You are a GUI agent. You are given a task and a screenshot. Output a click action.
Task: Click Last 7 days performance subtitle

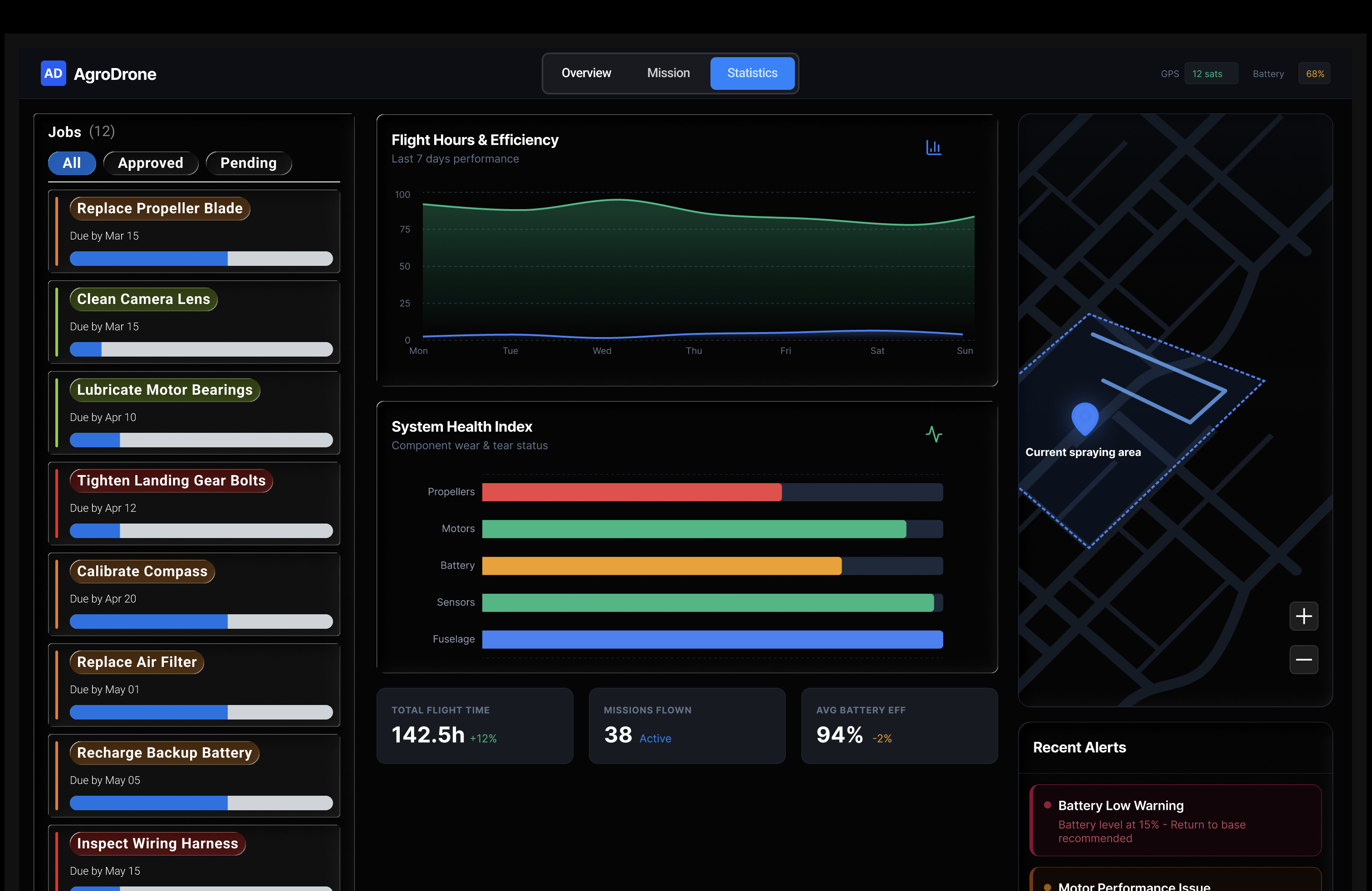click(x=456, y=158)
